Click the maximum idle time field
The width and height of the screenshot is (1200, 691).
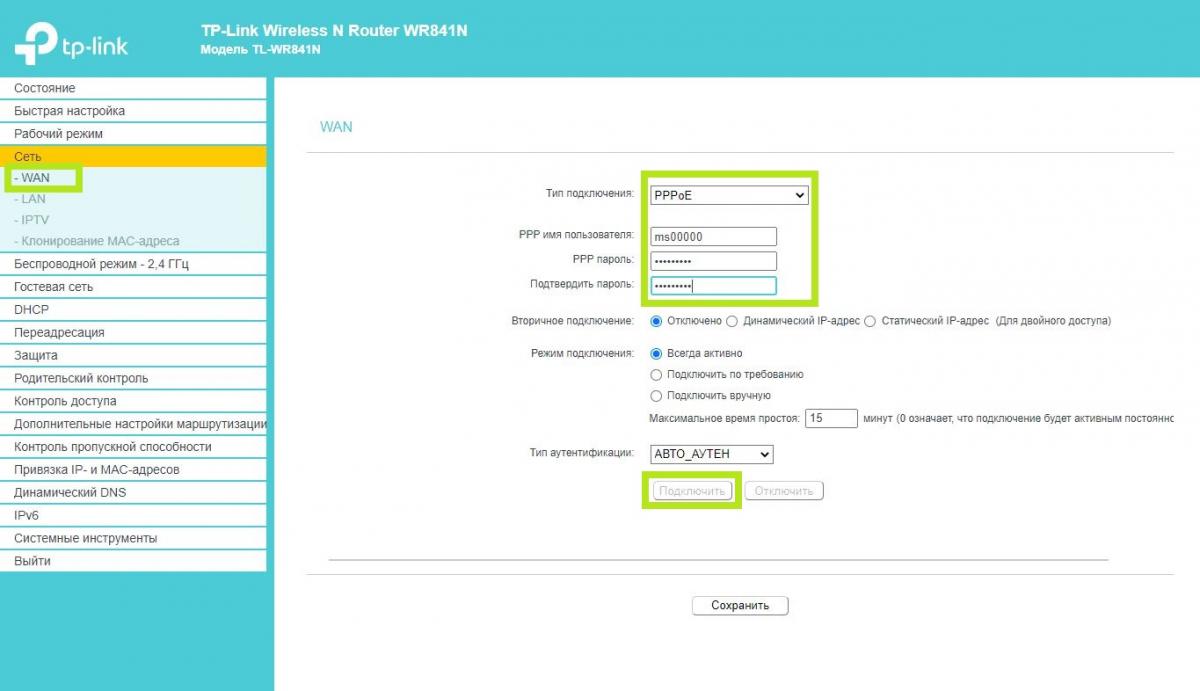click(x=831, y=418)
